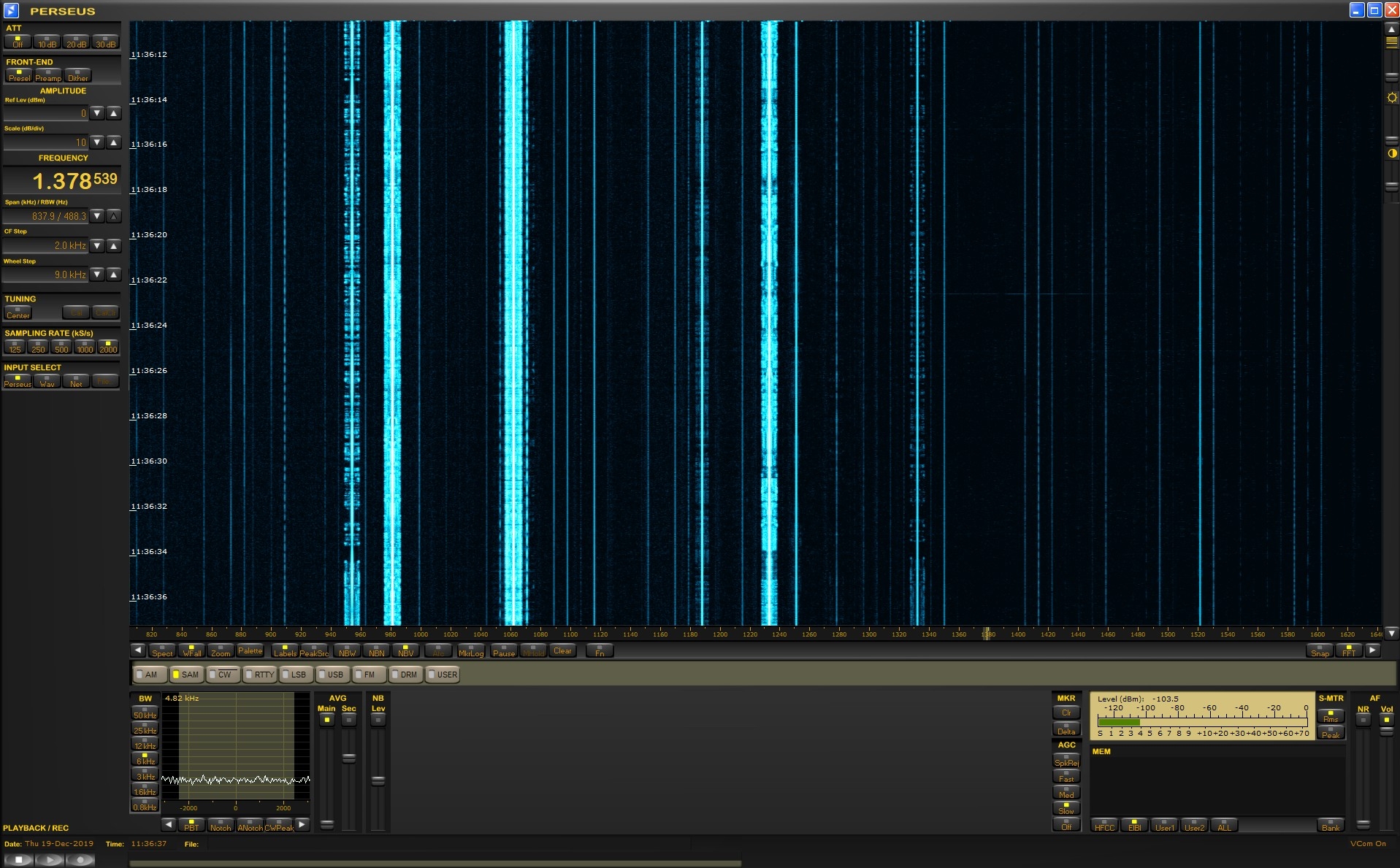This screenshot has width=1400, height=868.
Task: Open the Palette selector
Action: (250, 650)
